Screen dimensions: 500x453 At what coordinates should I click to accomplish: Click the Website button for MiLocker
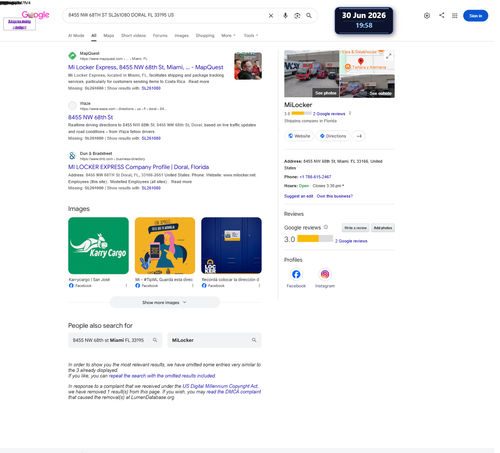(x=299, y=136)
